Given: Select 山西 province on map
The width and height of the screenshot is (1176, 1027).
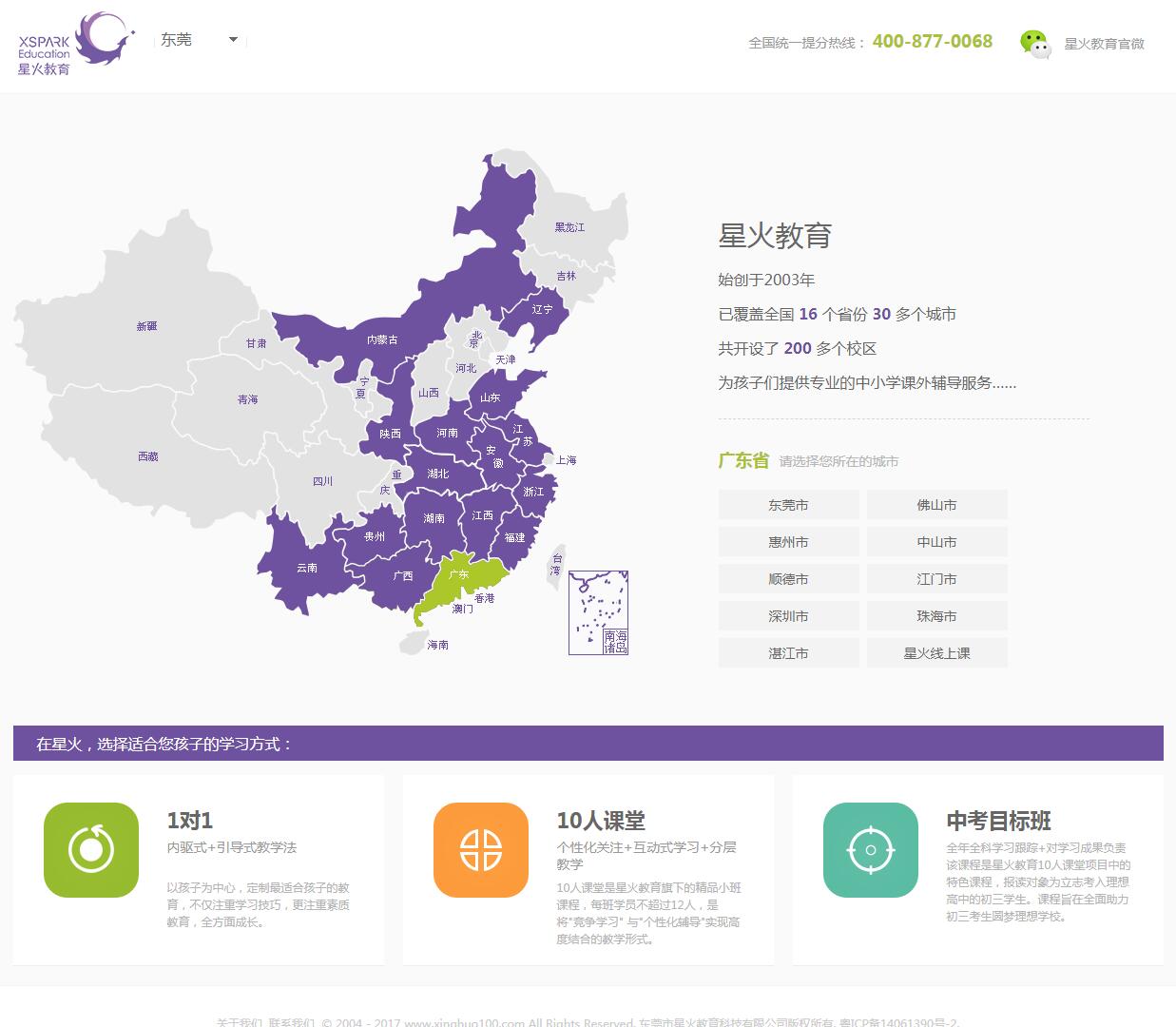Looking at the screenshot, I should coord(429,392).
